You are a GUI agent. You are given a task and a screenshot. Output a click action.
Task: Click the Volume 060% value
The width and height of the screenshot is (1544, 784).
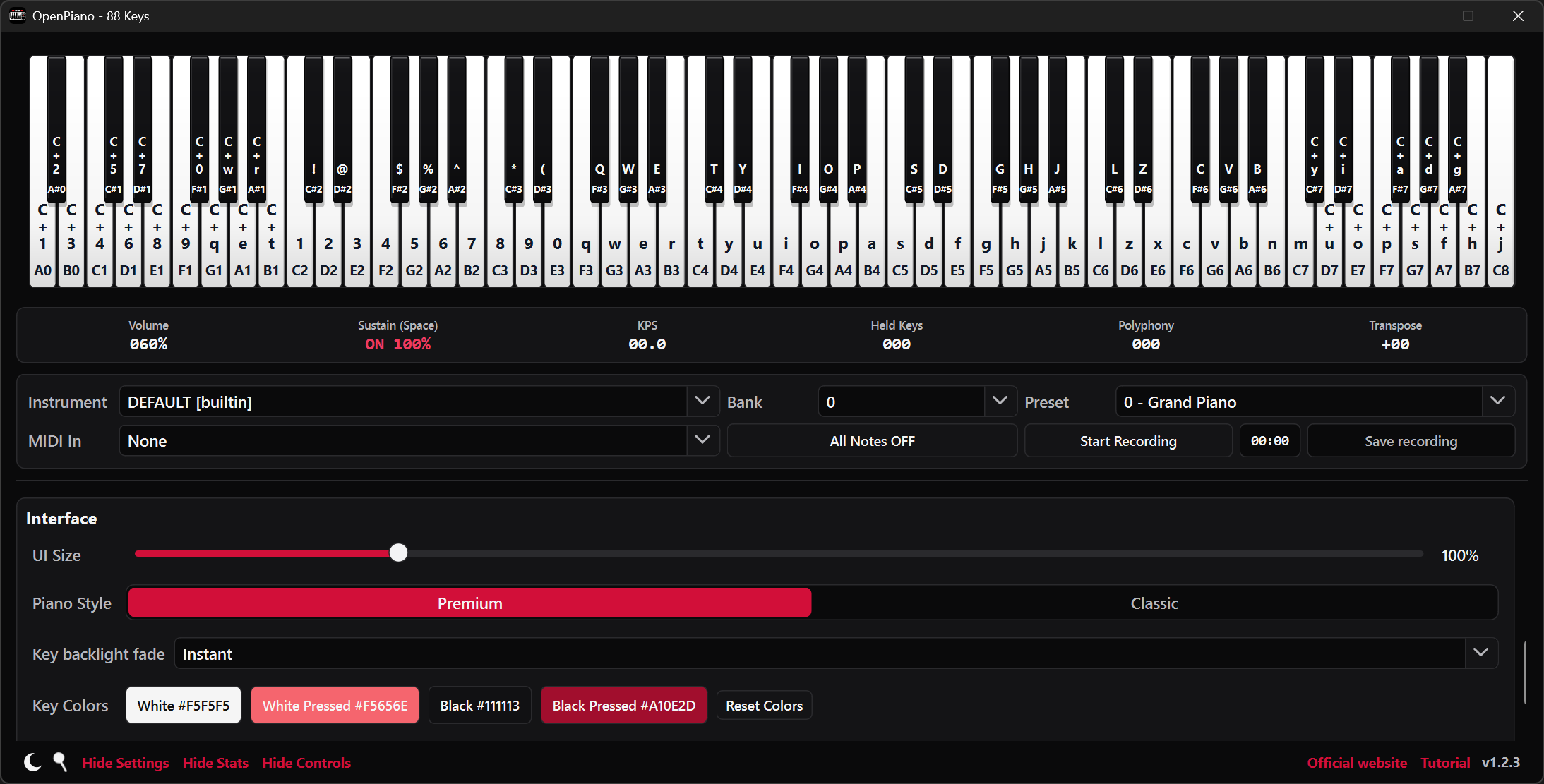pos(148,344)
